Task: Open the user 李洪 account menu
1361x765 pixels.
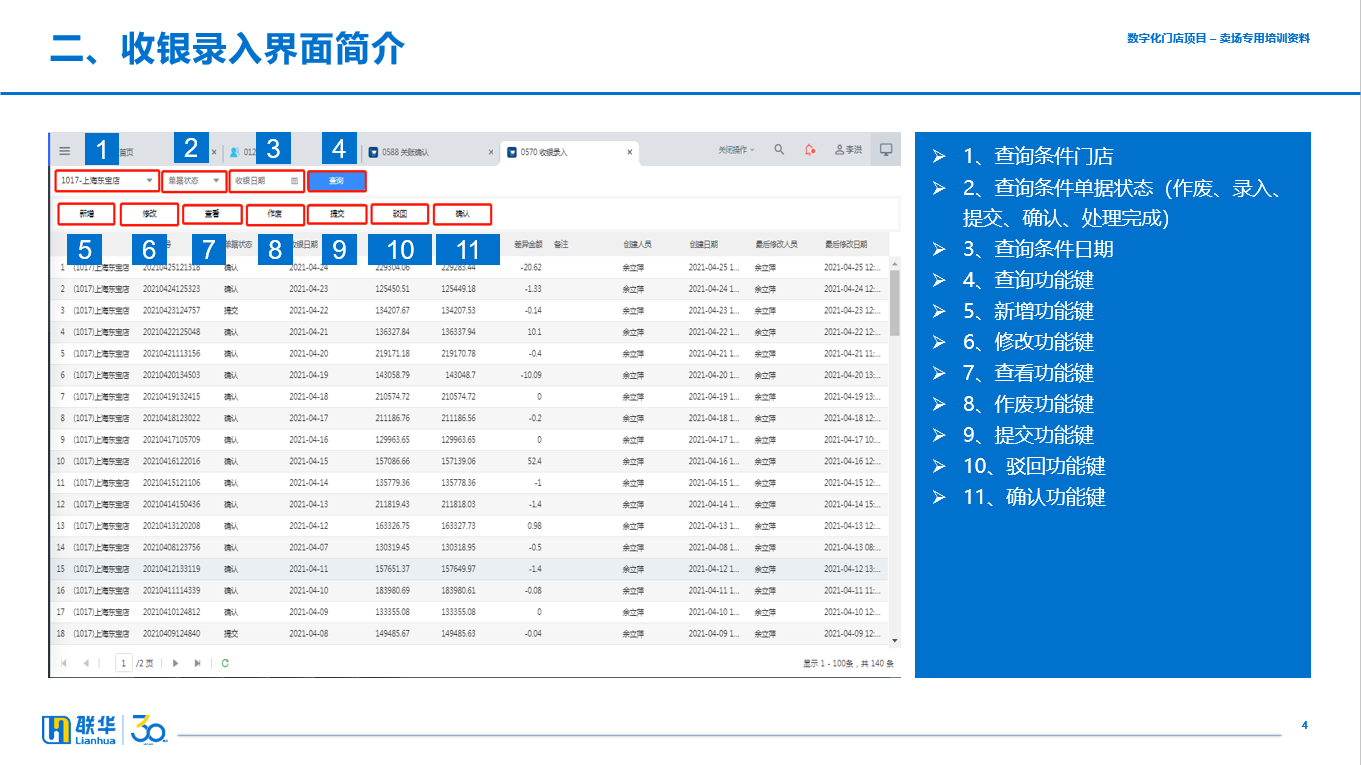Action: pyautogui.click(x=848, y=150)
